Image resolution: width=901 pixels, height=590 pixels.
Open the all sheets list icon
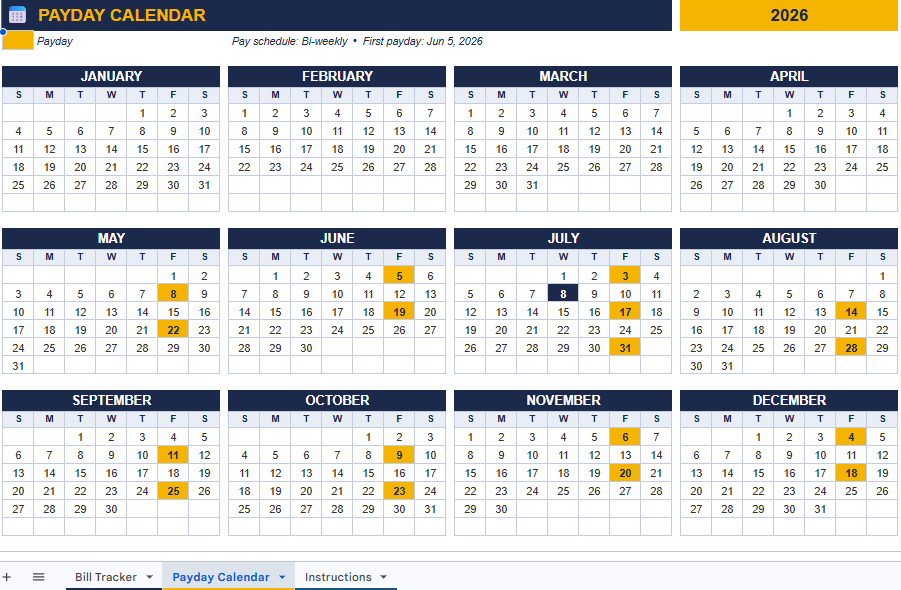[x=38, y=577]
